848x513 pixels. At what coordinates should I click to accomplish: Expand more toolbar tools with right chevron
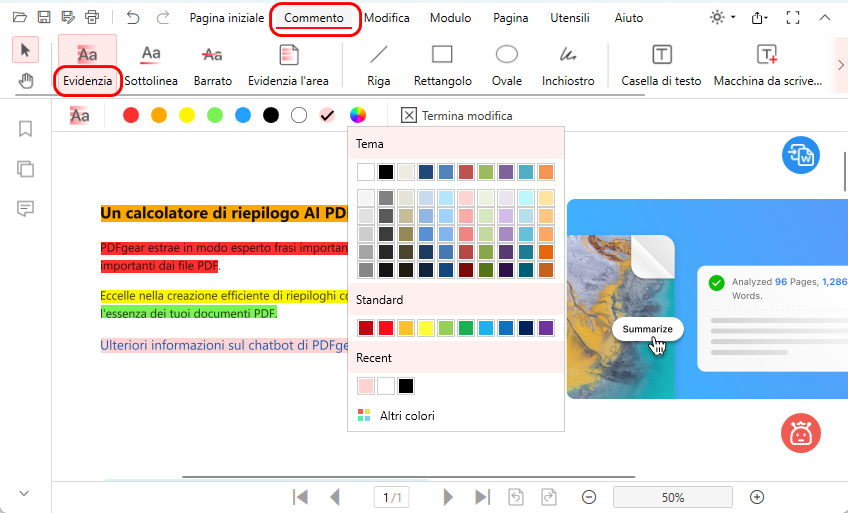coord(840,65)
